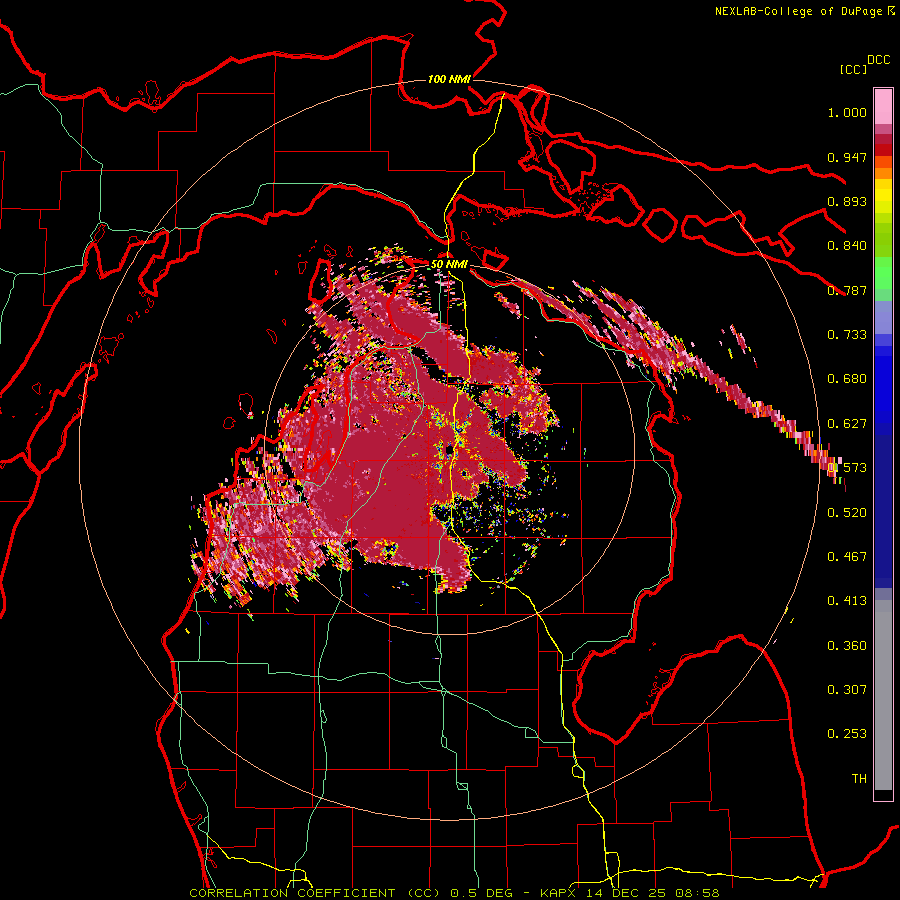This screenshot has width=900, height=900.
Task: Pick the yellow color bar segment
Action: click(x=883, y=197)
